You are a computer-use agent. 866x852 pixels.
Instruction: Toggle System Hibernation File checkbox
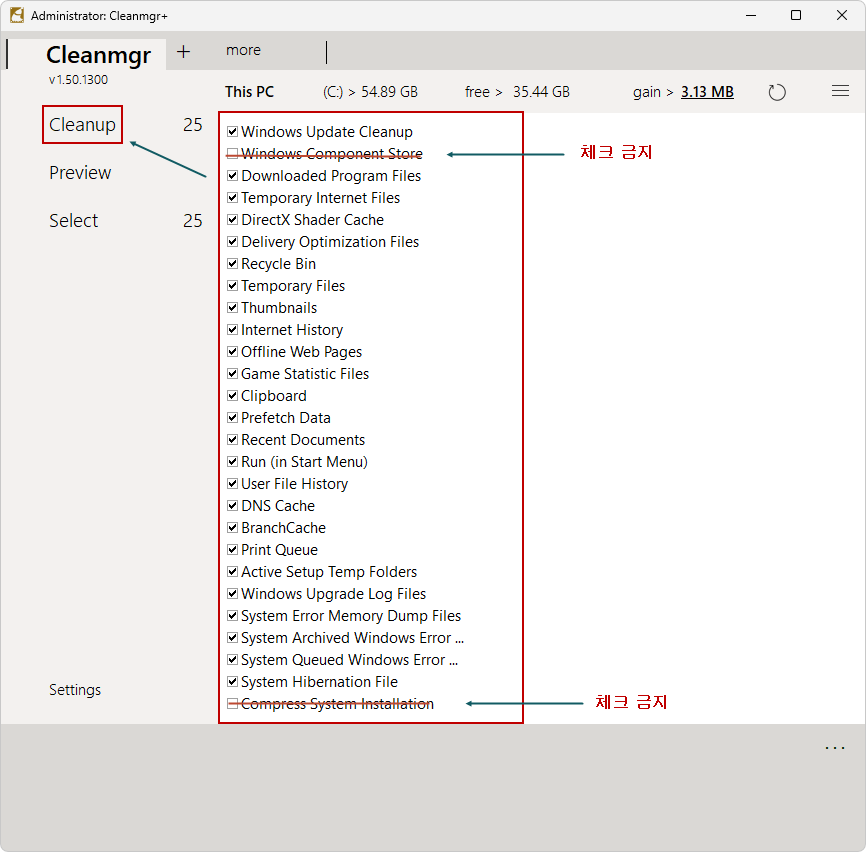pyautogui.click(x=233, y=681)
